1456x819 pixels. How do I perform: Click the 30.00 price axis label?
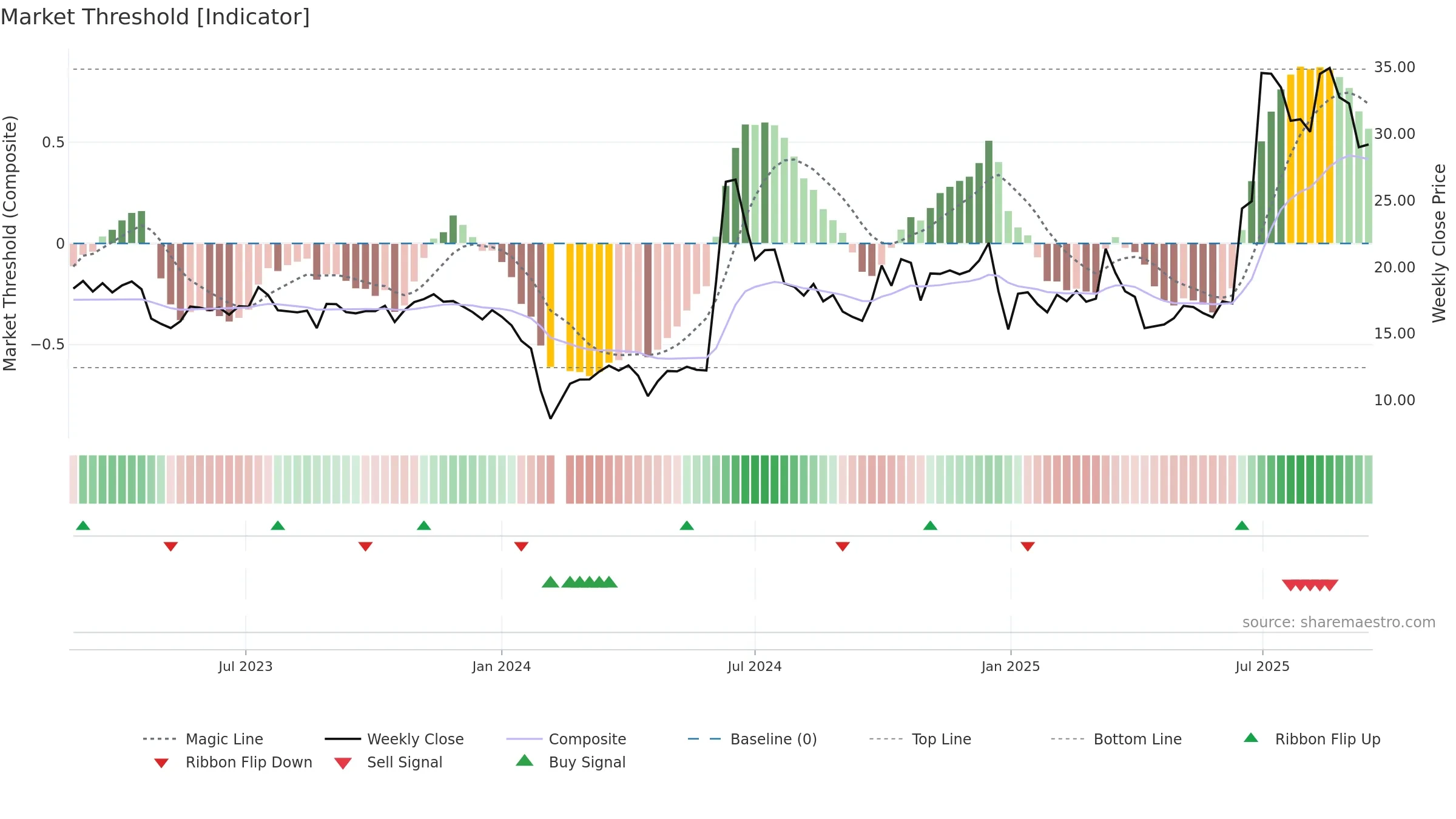[1395, 134]
